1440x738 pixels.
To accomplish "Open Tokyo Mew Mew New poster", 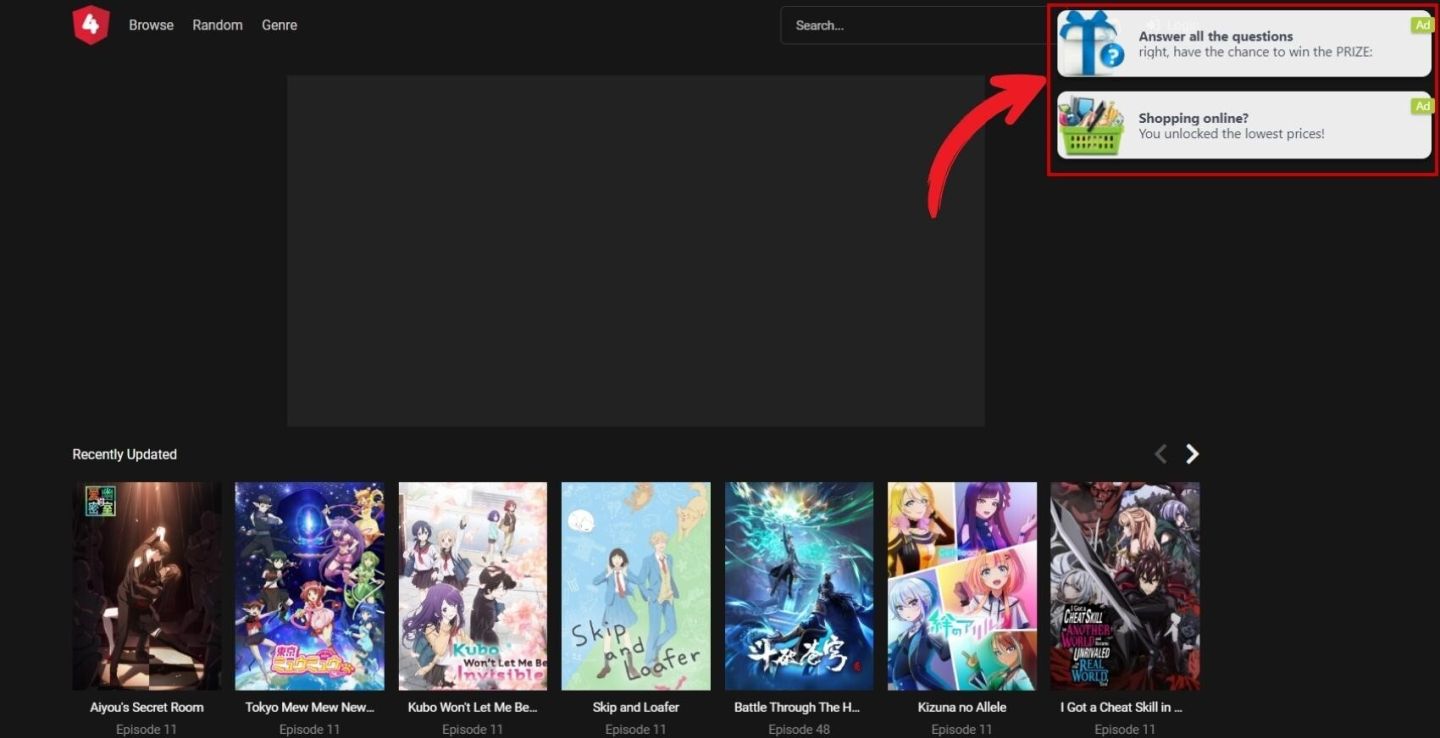I will tap(309, 586).
